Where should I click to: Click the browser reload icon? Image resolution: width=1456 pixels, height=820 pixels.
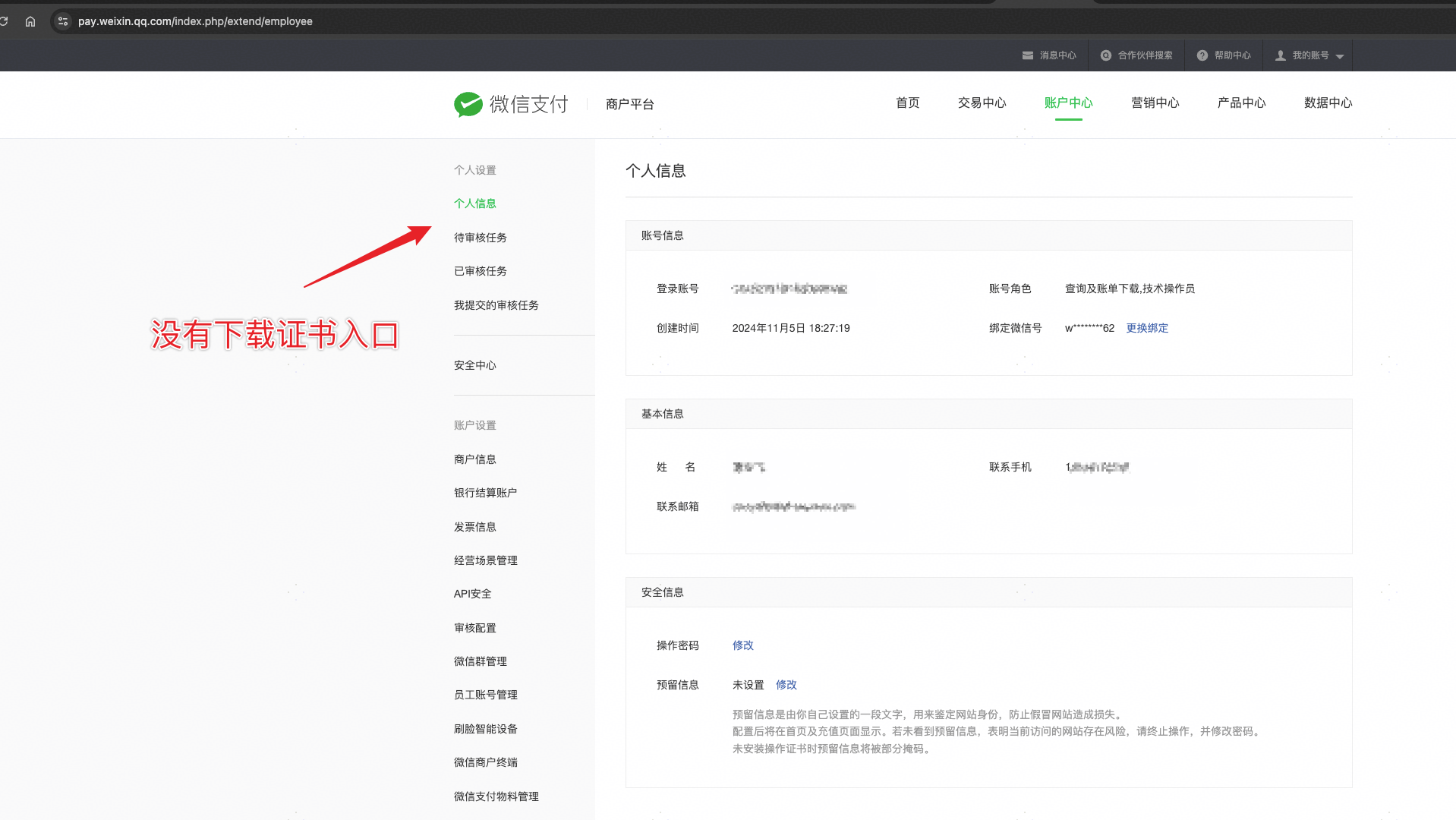tap(4, 21)
